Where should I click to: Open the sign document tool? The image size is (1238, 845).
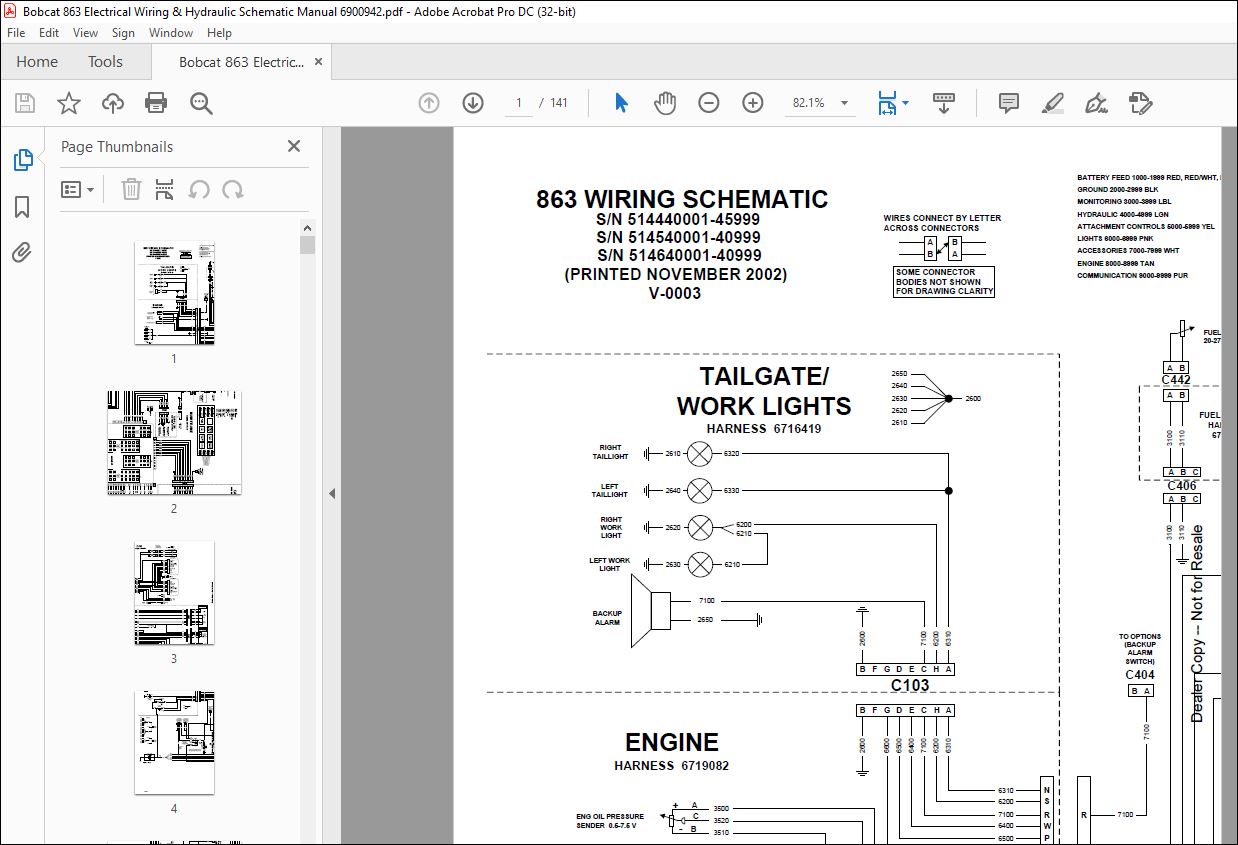click(x=1097, y=103)
